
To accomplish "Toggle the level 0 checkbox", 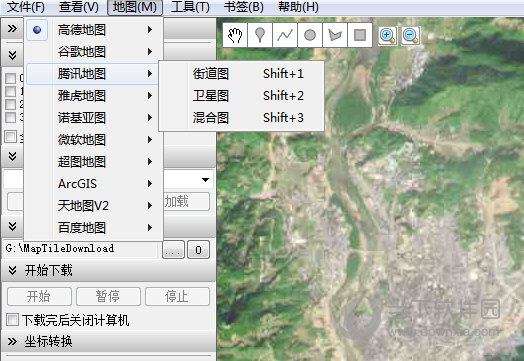I will (10, 78).
